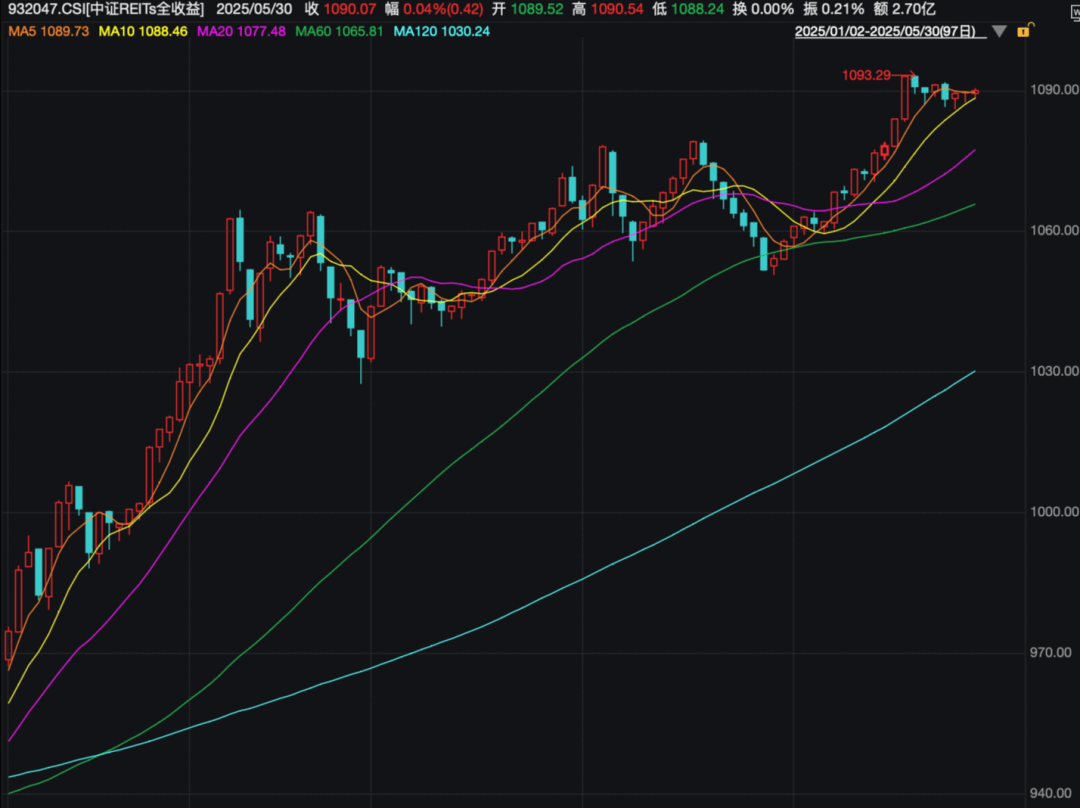Select the MA60 indicator label
Screen dimensions: 1080x808
[339, 32]
